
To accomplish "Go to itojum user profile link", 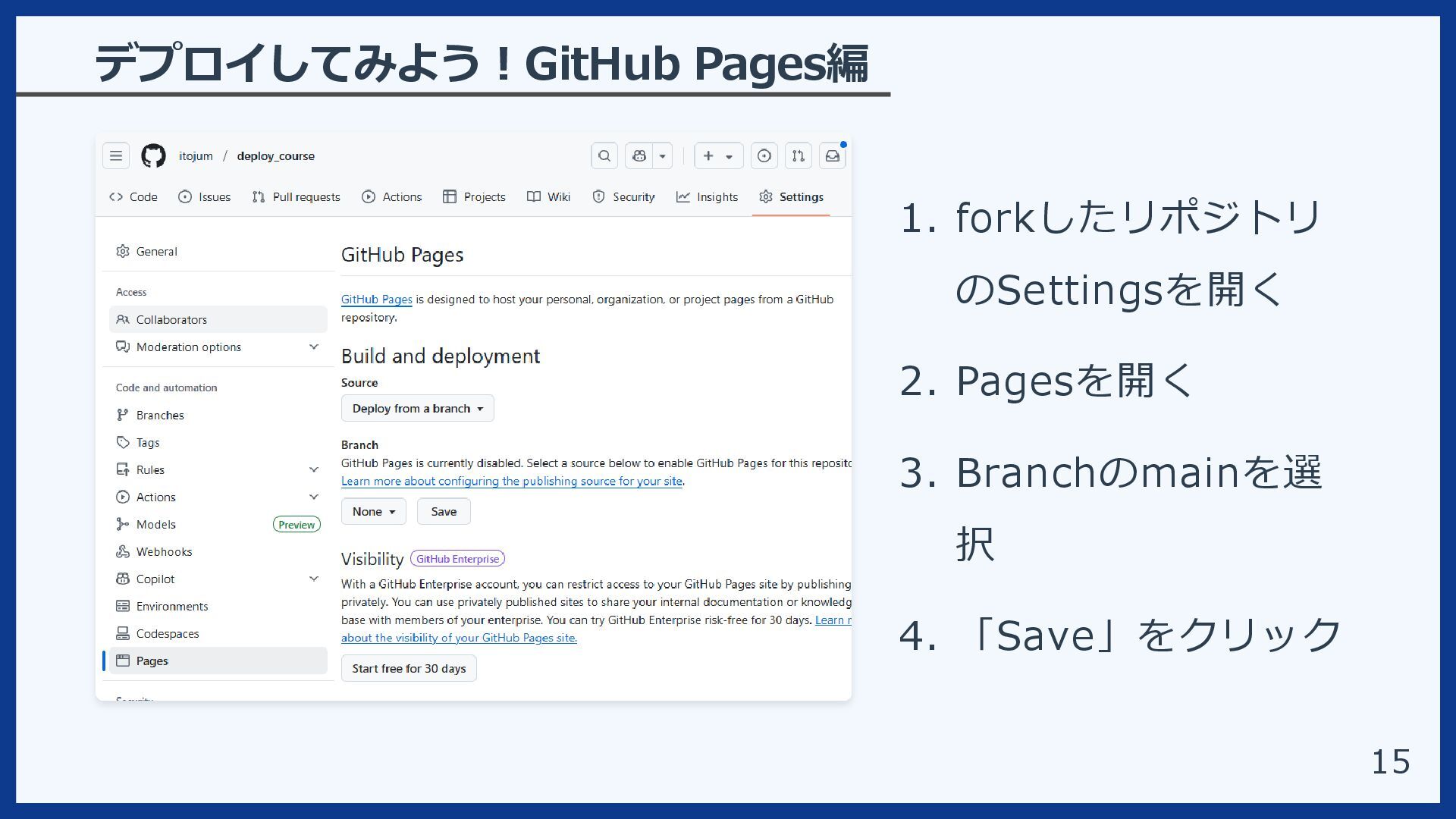I will coord(196,156).
